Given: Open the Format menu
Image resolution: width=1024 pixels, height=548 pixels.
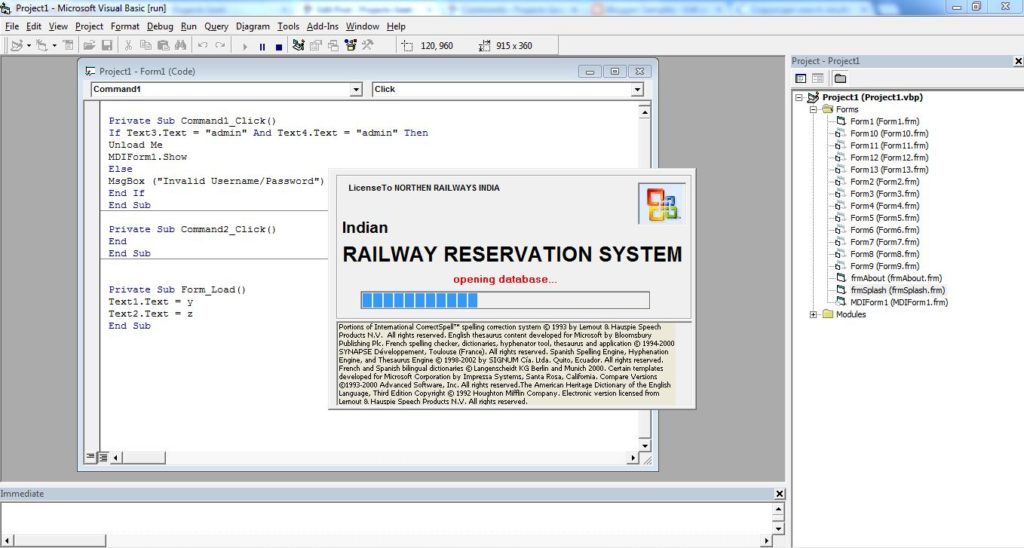Looking at the screenshot, I should (125, 26).
